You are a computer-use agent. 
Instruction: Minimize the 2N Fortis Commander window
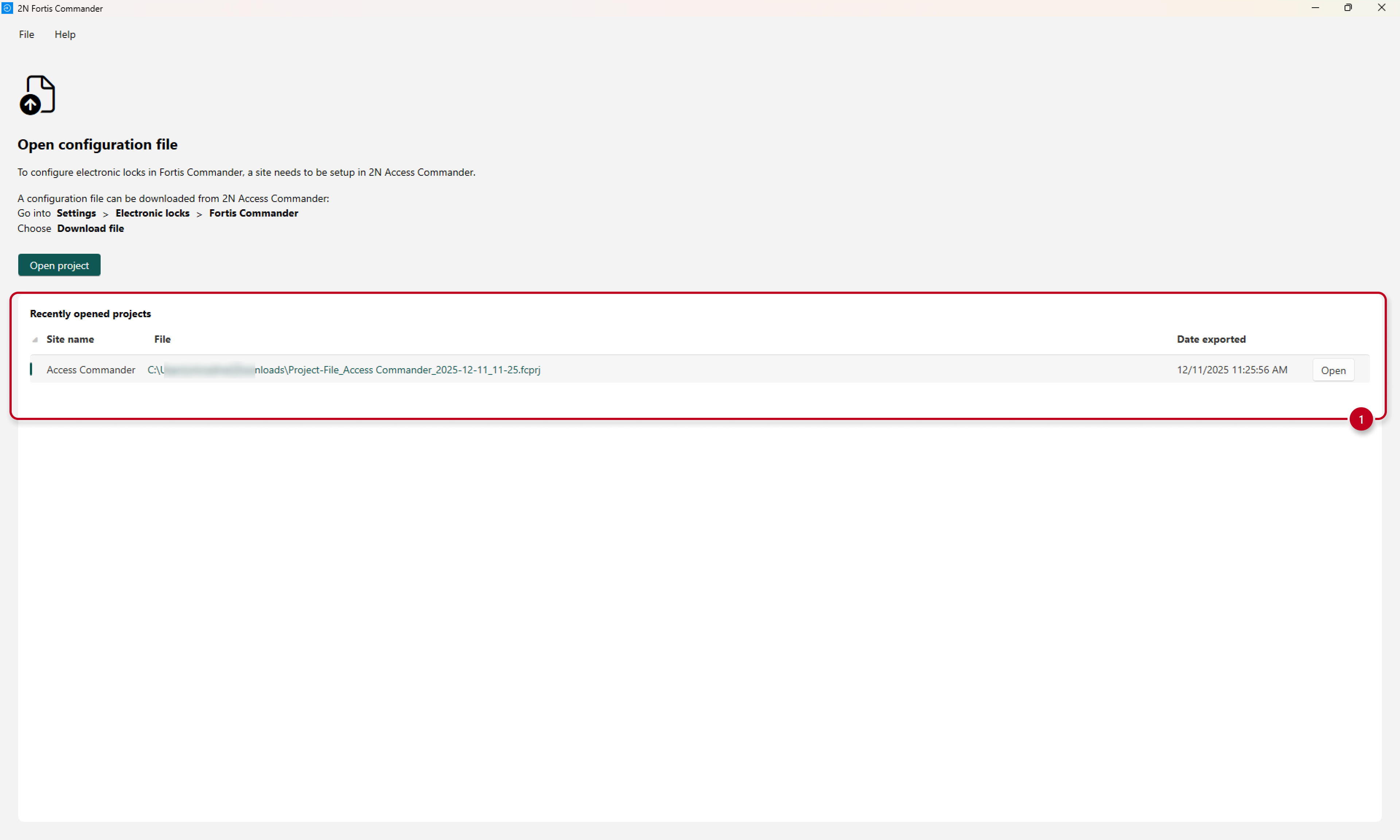click(1315, 8)
